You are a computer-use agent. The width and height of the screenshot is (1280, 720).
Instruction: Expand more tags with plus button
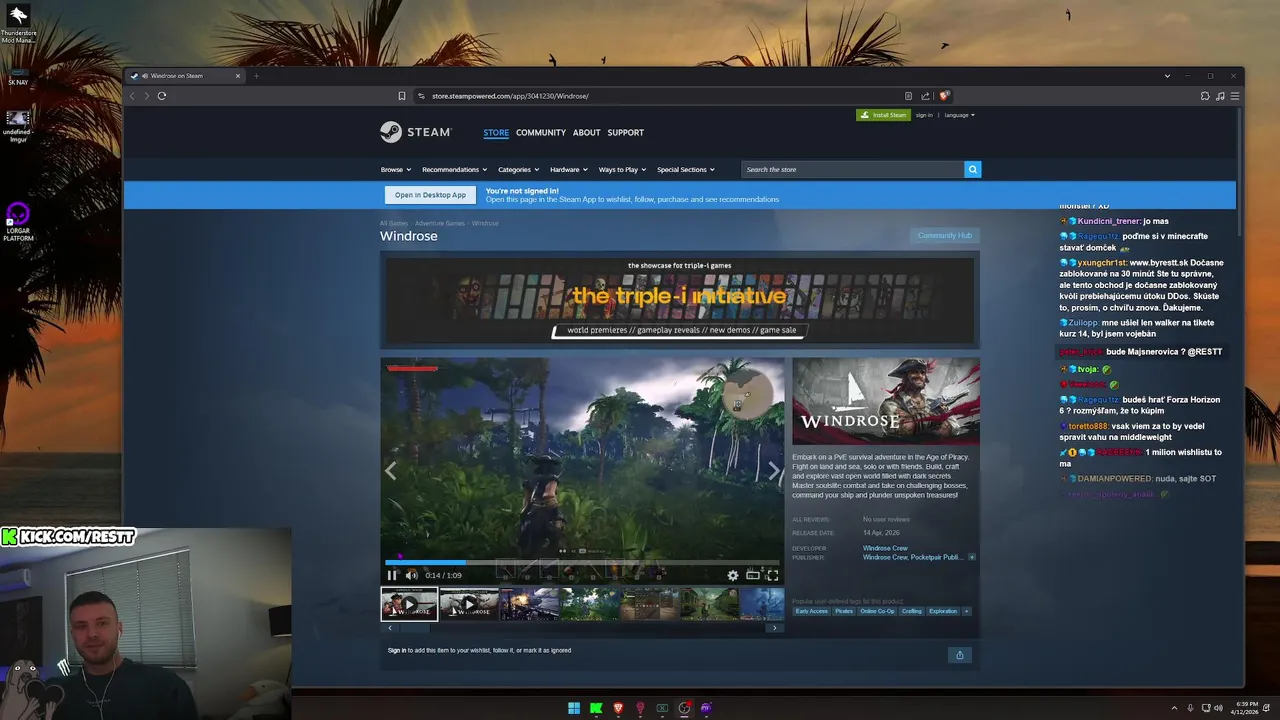966,611
